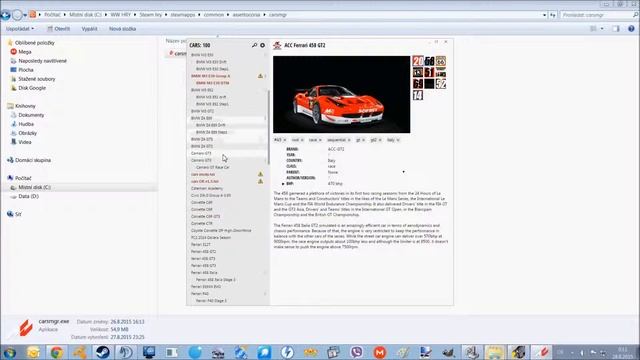Select BMW M3 GT2 in cars list
The image size is (640, 360).
(x=202, y=111)
